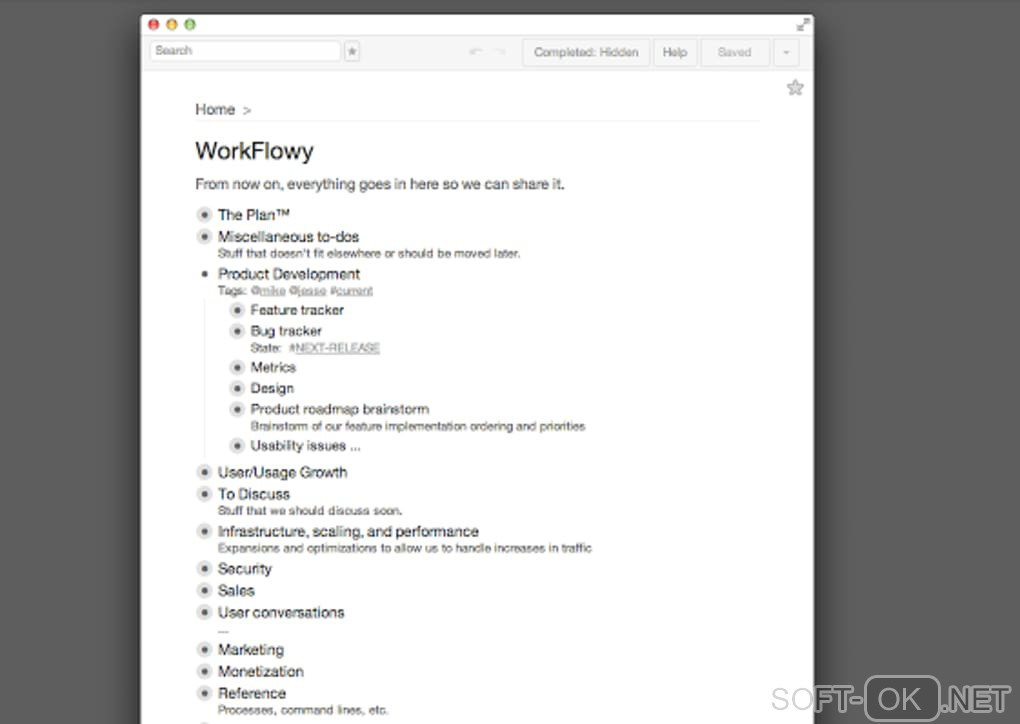The image size is (1020, 724).
Task: Click the star button next to Search
Action: tap(352, 51)
